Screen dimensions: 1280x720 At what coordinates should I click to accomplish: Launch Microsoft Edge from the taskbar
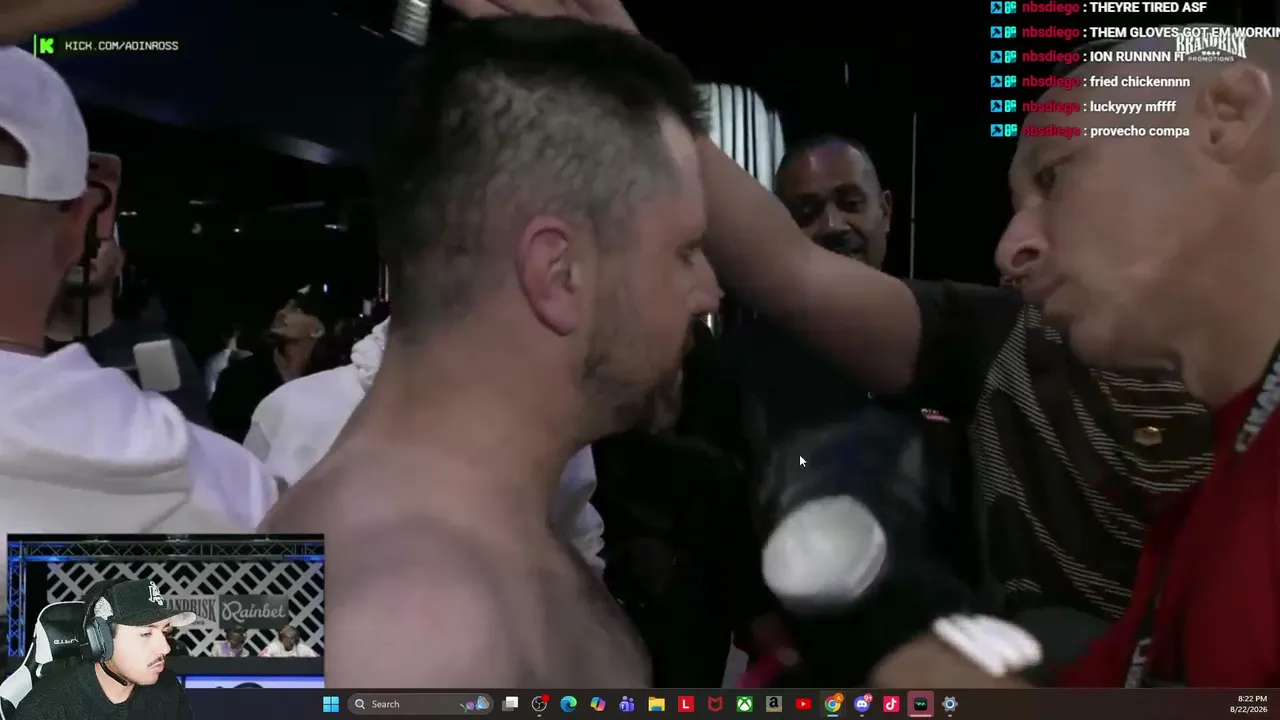[x=568, y=704]
